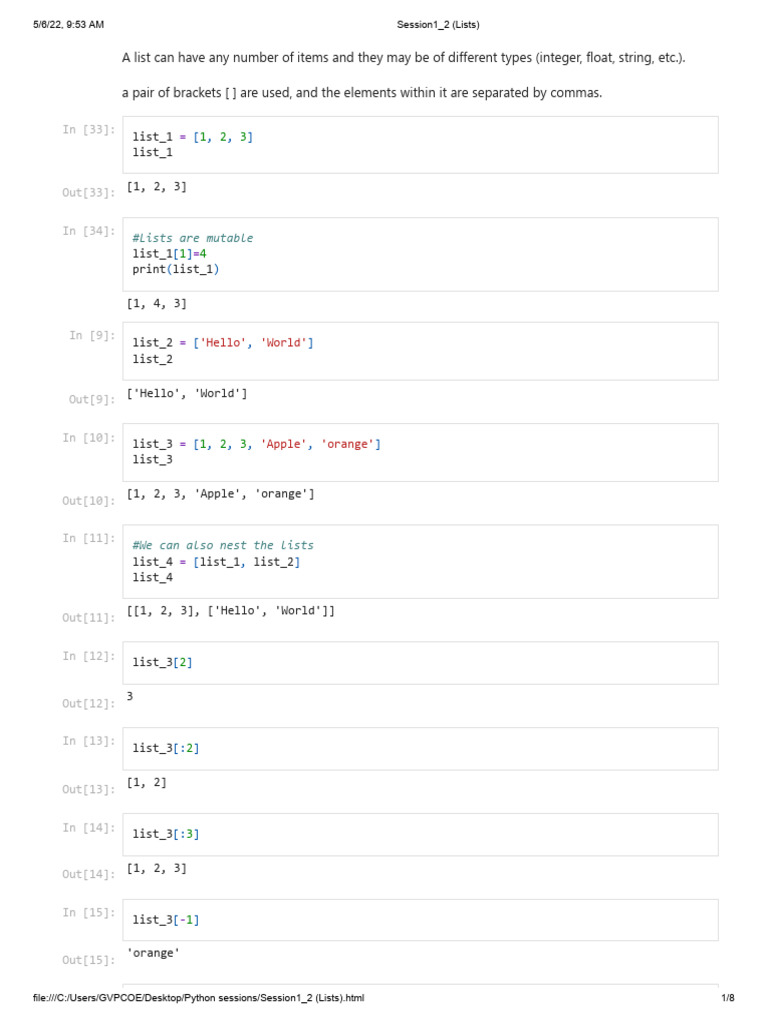Select the list_3[2] code cell
The height and width of the screenshot is (1024, 768).
(x=420, y=663)
